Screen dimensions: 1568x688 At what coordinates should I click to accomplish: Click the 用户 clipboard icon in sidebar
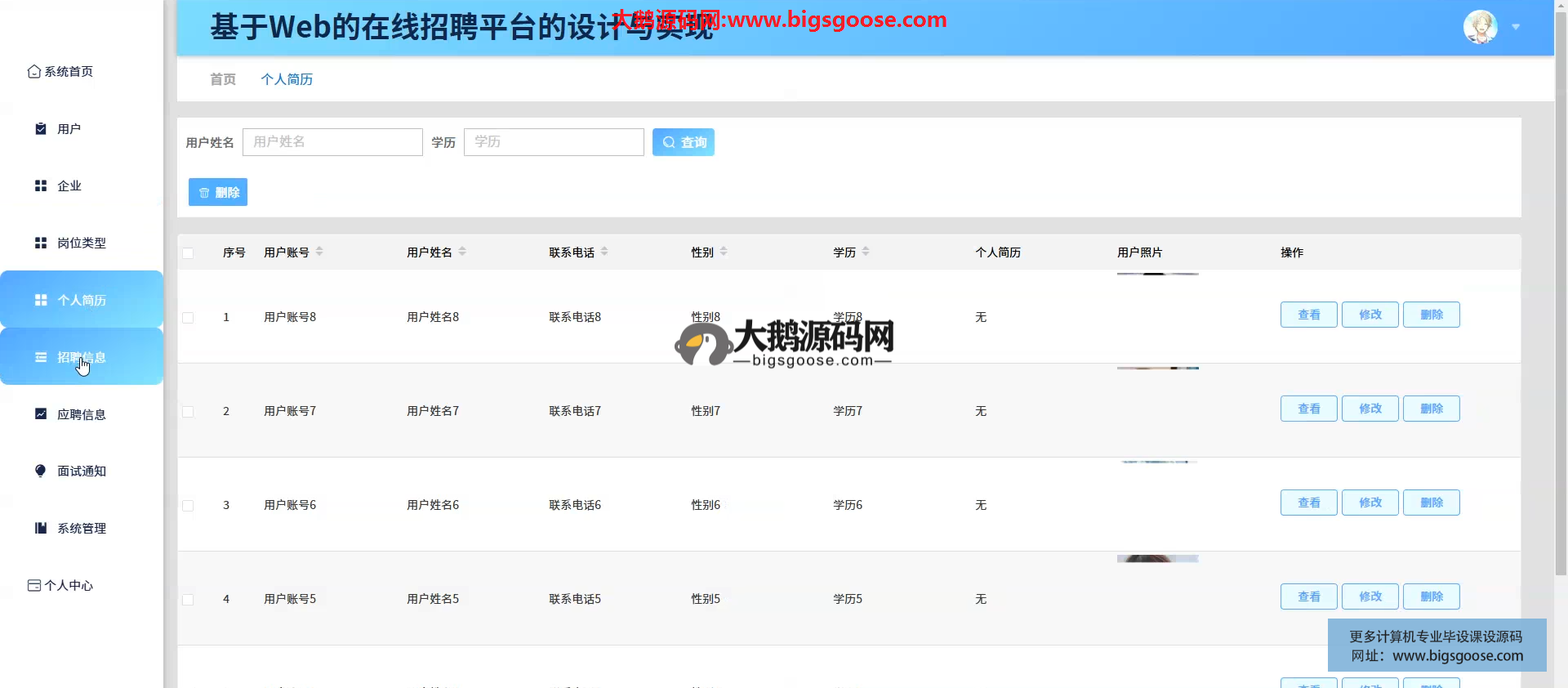[x=41, y=129]
